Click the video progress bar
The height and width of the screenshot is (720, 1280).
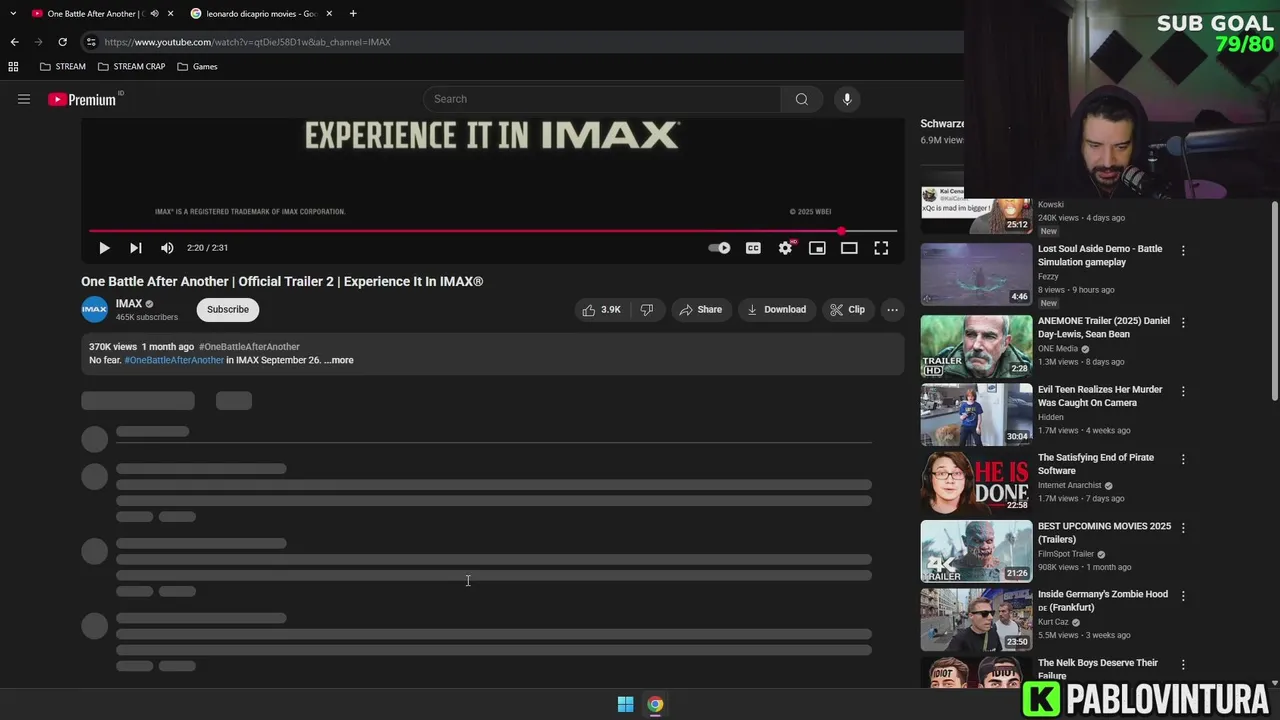492,231
